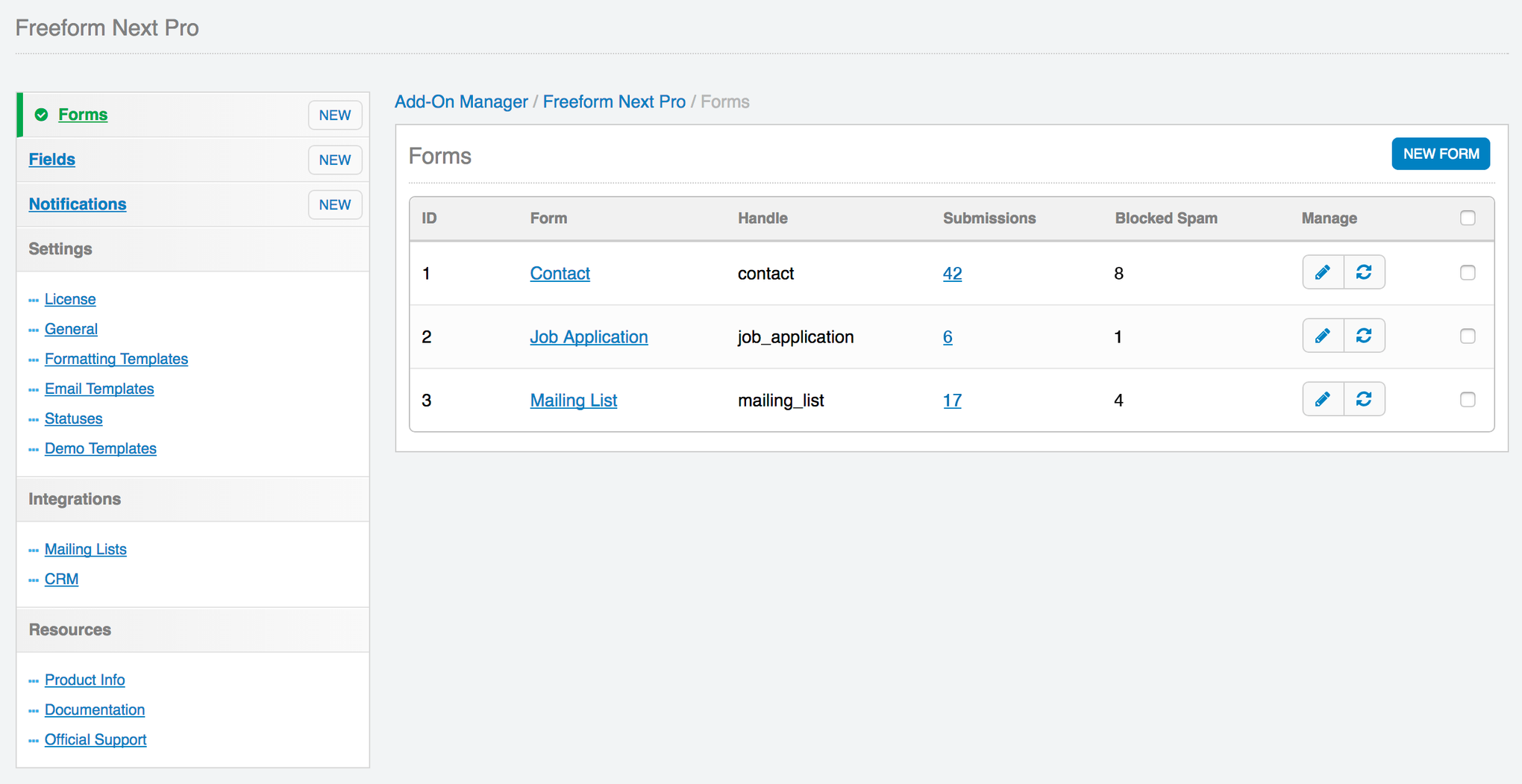Click the pencil edit icon for Mailing List
This screenshot has height=784, width=1522.
click(x=1322, y=399)
